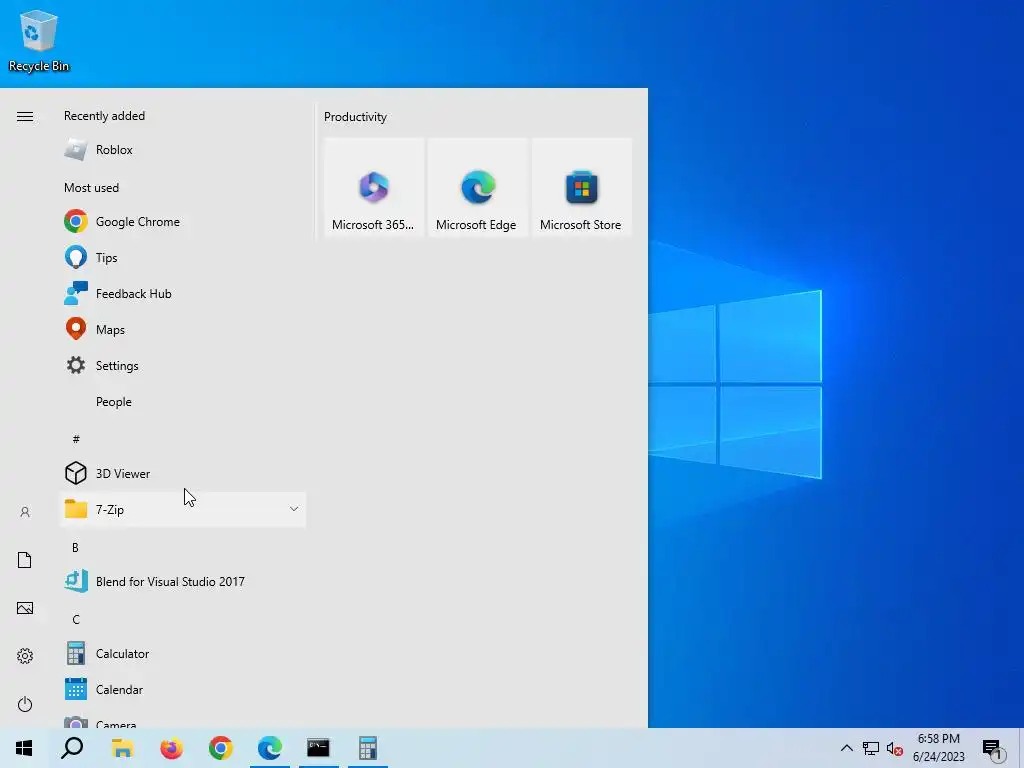Open network status tray icon
Viewport: 1024px width, 768px height.
871,748
